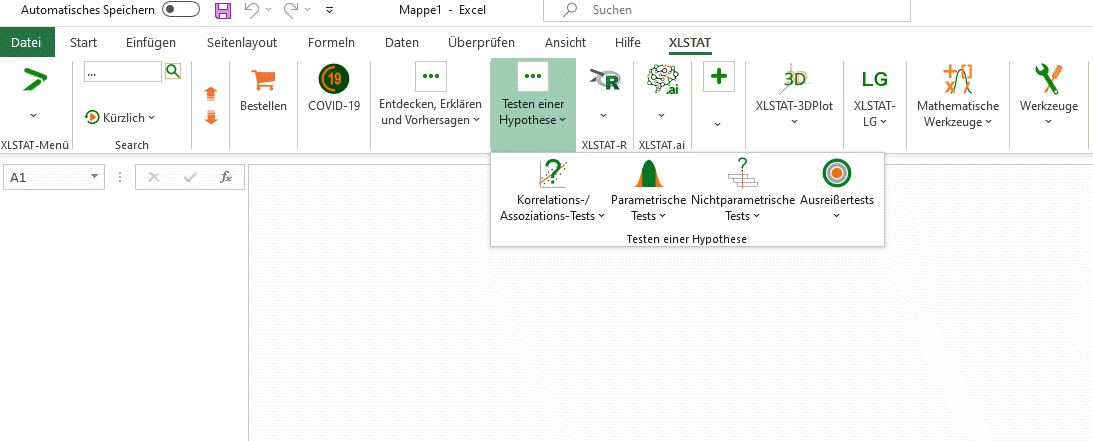Open the XLSTAT menu green arrow icon

[33, 79]
